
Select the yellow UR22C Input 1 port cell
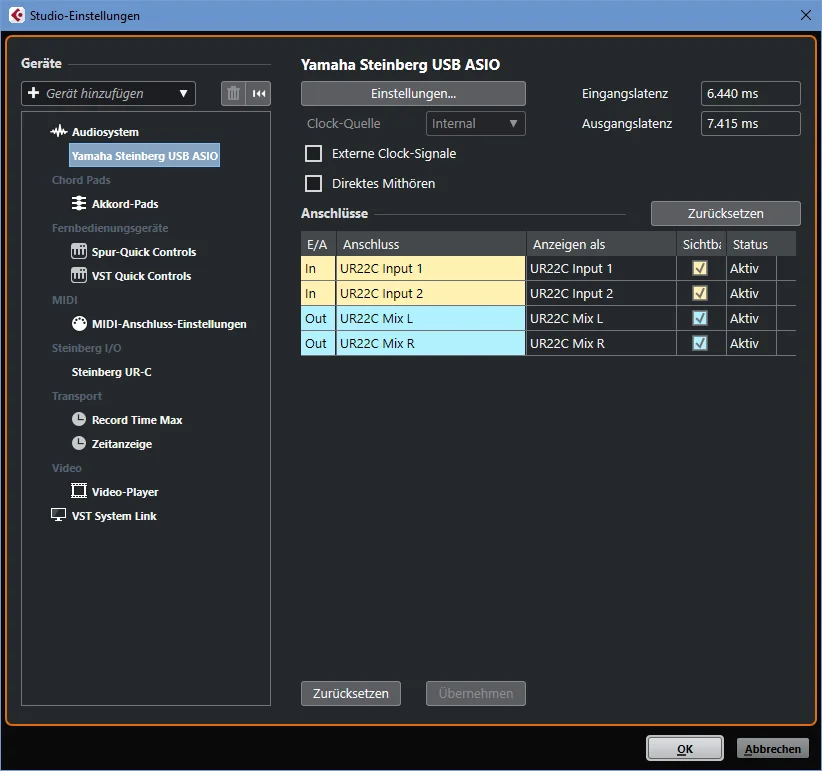(x=430, y=268)
